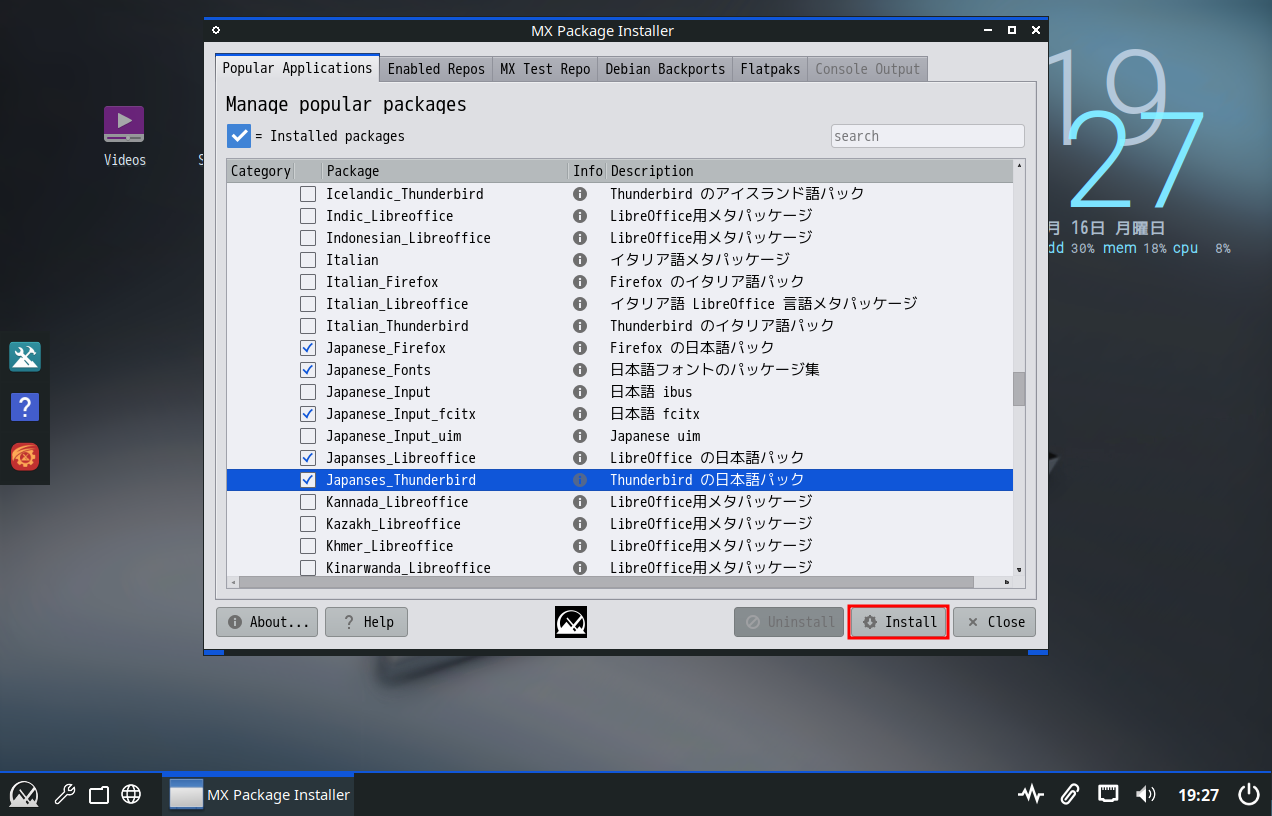Open the file manager icon in taskbar
The image size is (1272, 816).
[98, 795]
